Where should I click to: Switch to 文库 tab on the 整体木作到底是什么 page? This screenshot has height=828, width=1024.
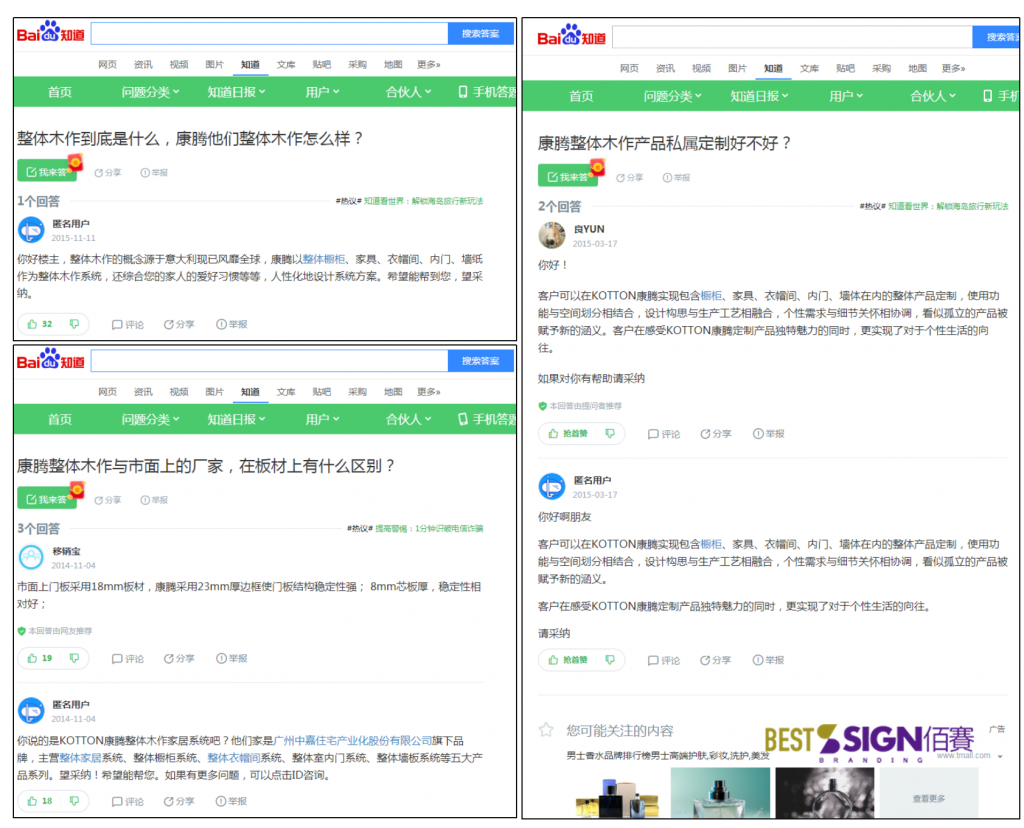(x=285, y=64)
